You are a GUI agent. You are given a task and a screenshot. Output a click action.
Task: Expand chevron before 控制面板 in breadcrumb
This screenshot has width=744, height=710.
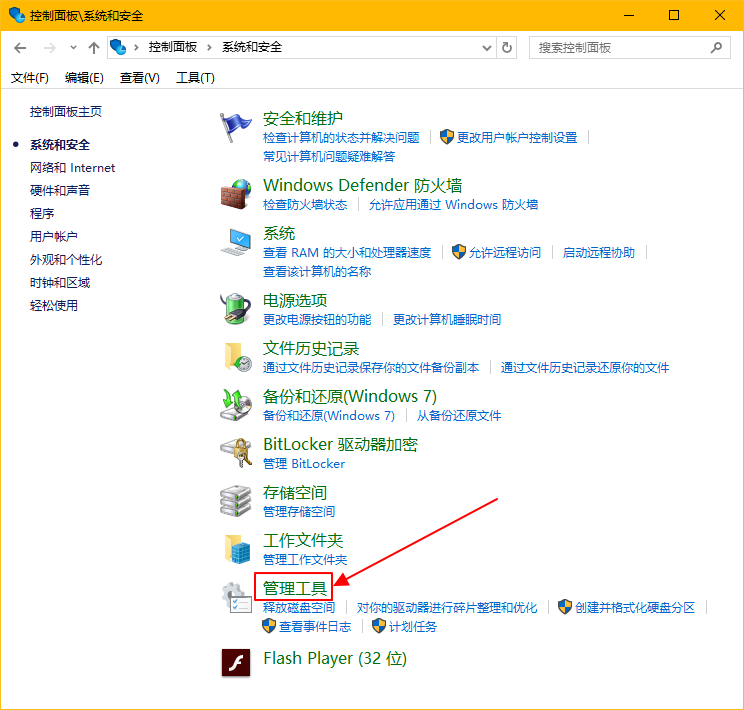pos(136,47)
